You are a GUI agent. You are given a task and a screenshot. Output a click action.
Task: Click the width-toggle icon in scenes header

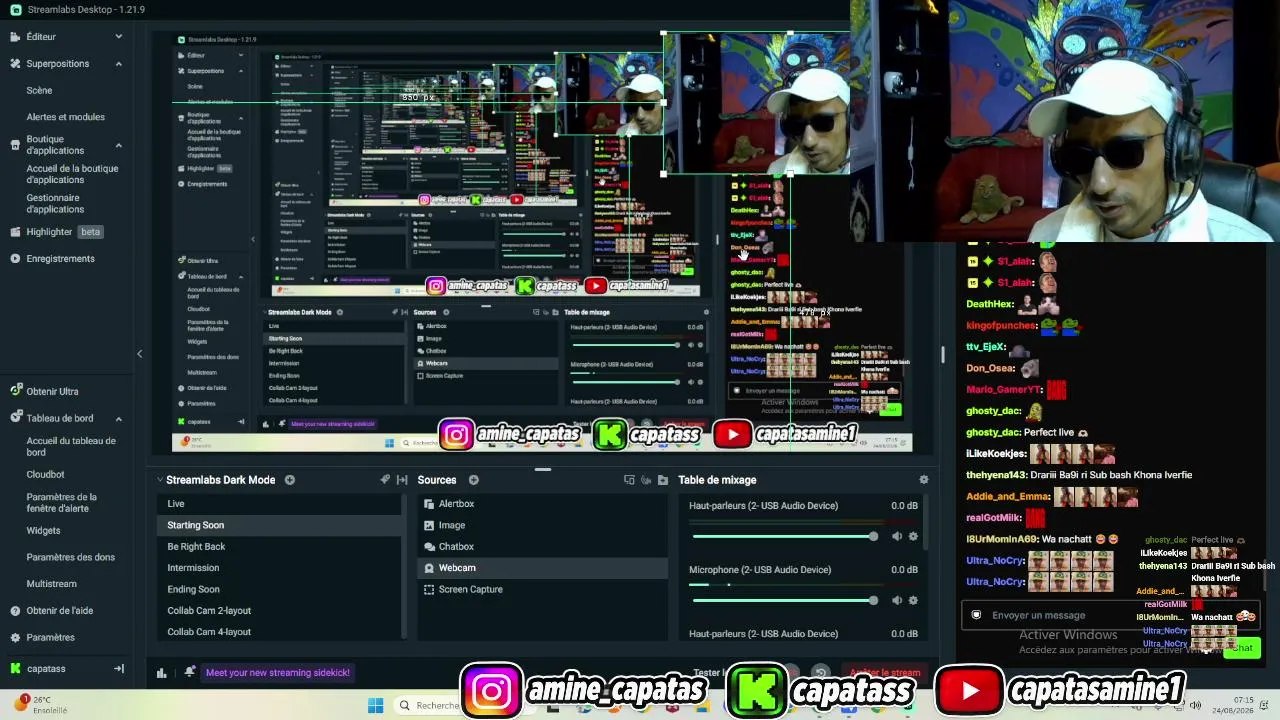[402, 480]
